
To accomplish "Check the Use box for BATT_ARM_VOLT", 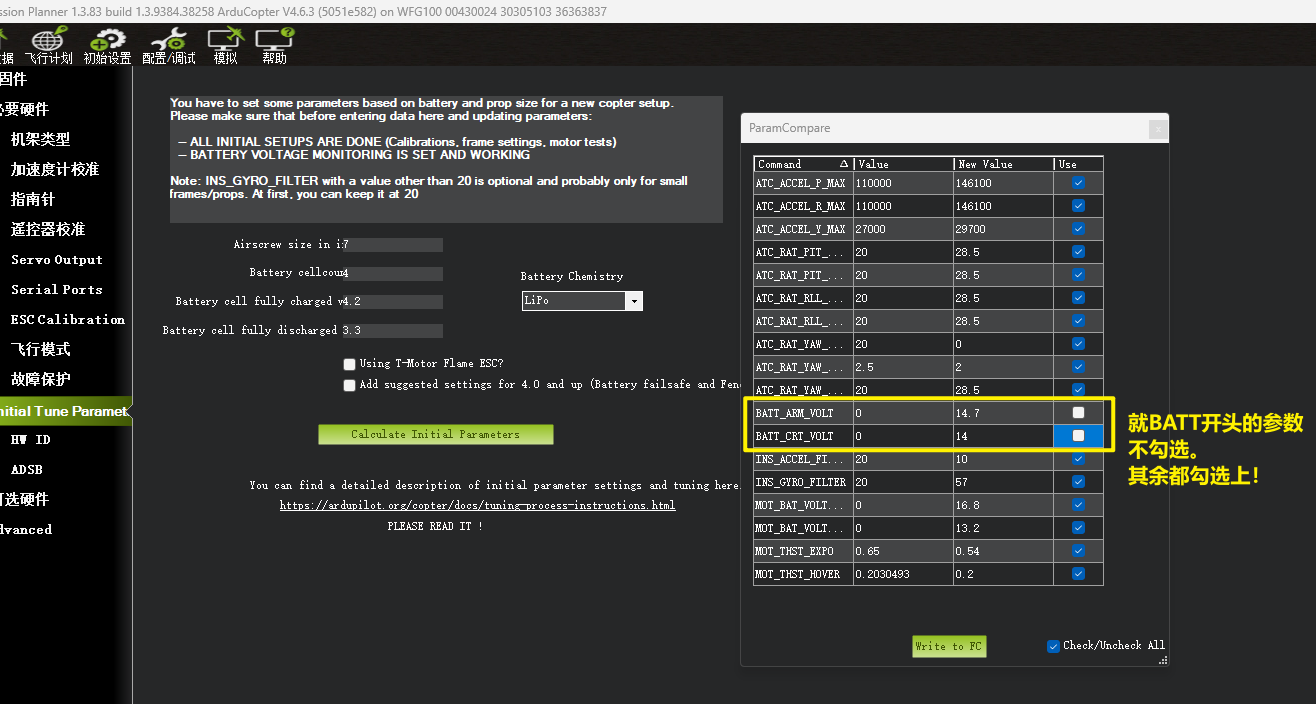I will pyautogui.click(x=1078, y=413).
